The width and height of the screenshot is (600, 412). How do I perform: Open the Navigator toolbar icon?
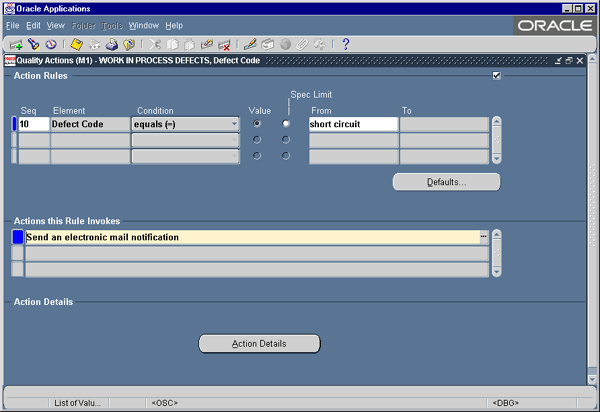(50, 45)
